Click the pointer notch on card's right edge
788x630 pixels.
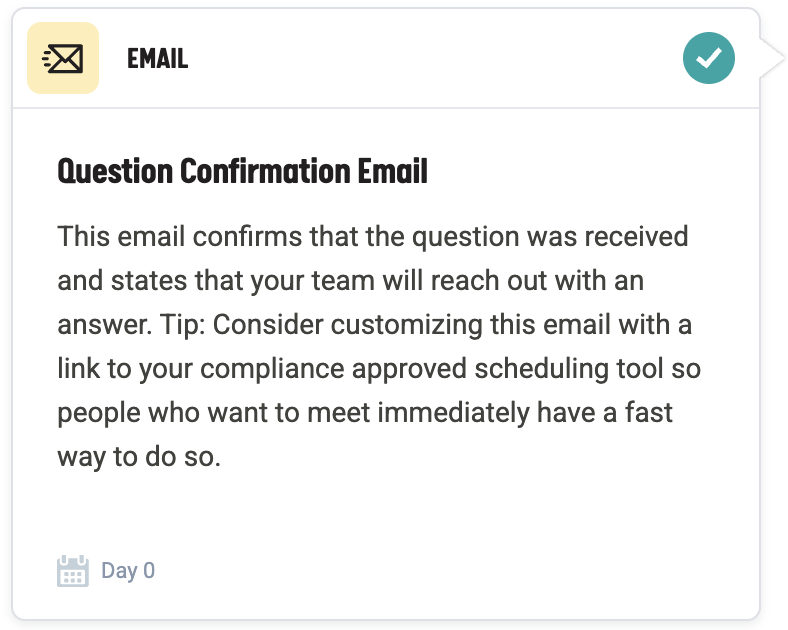click(772, 58)
